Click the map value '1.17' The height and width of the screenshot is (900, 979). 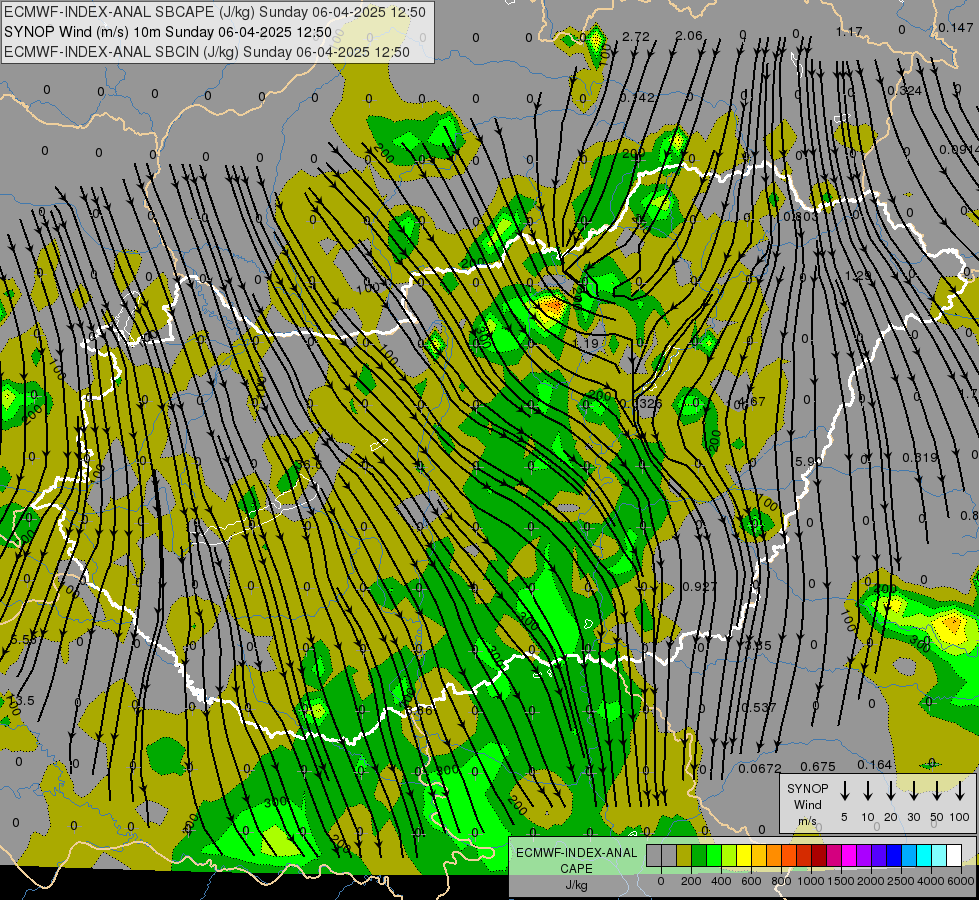tap(849, 31)
